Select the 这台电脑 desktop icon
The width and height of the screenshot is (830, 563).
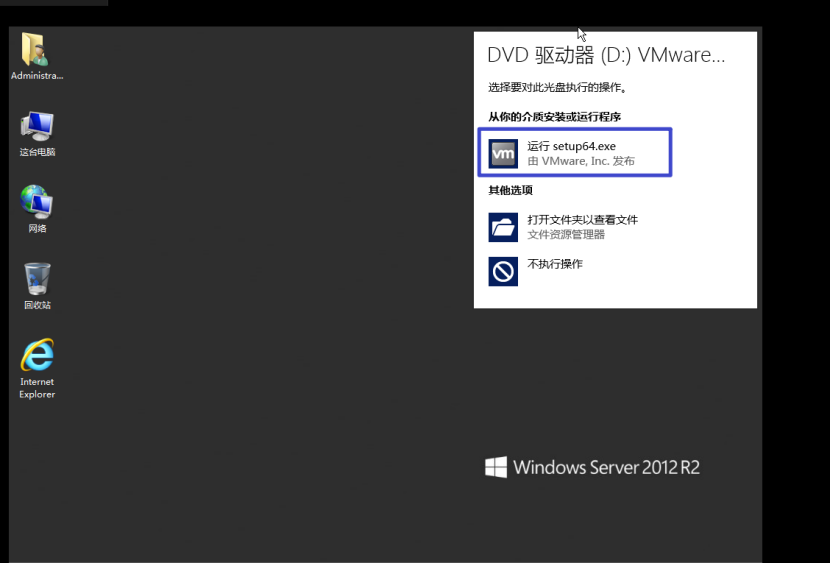pyautogui.click(x=37, y=133)
